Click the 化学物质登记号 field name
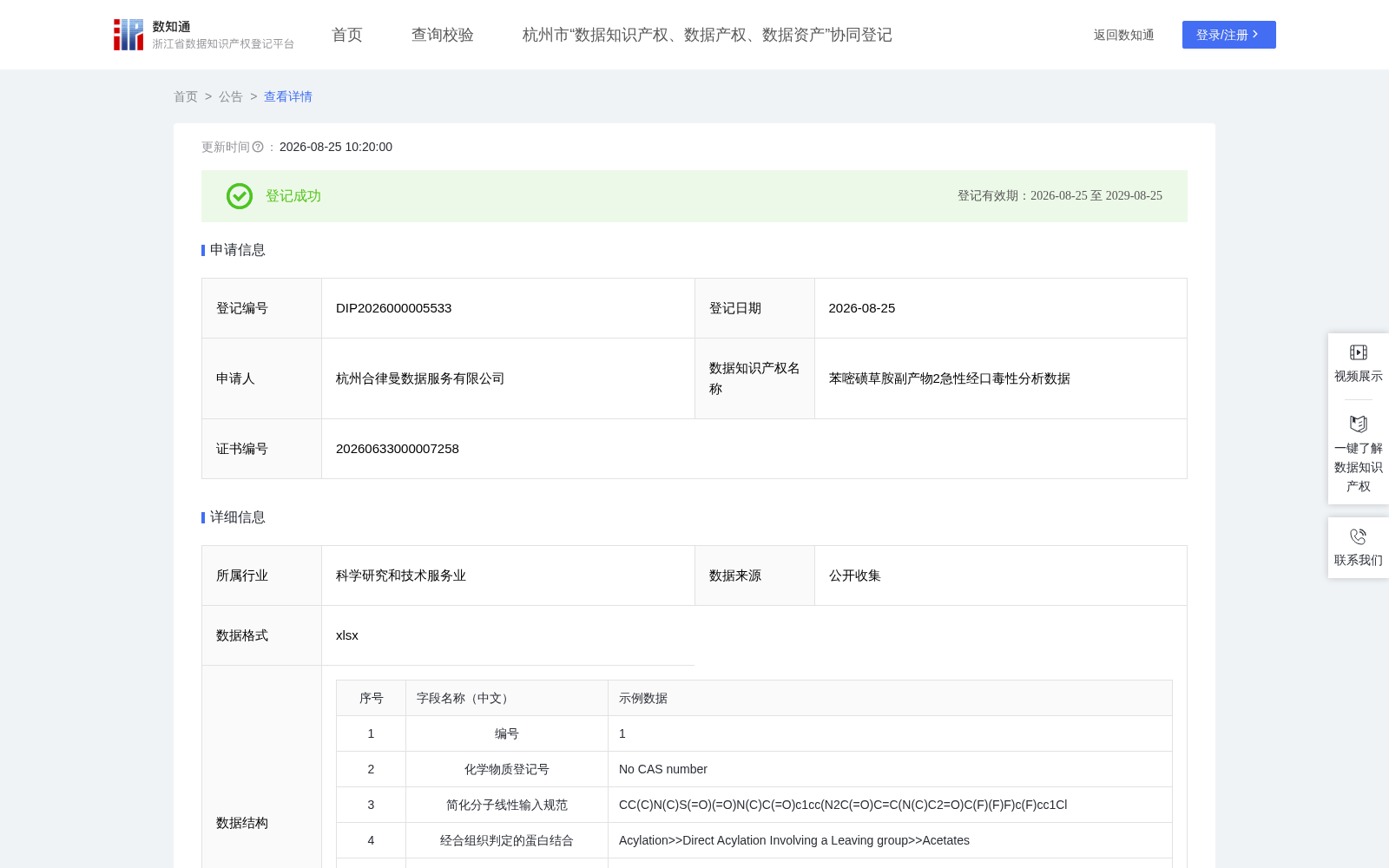Image resolution: width=1389 pixels, height=868 pixels. [x=507, y=769]
